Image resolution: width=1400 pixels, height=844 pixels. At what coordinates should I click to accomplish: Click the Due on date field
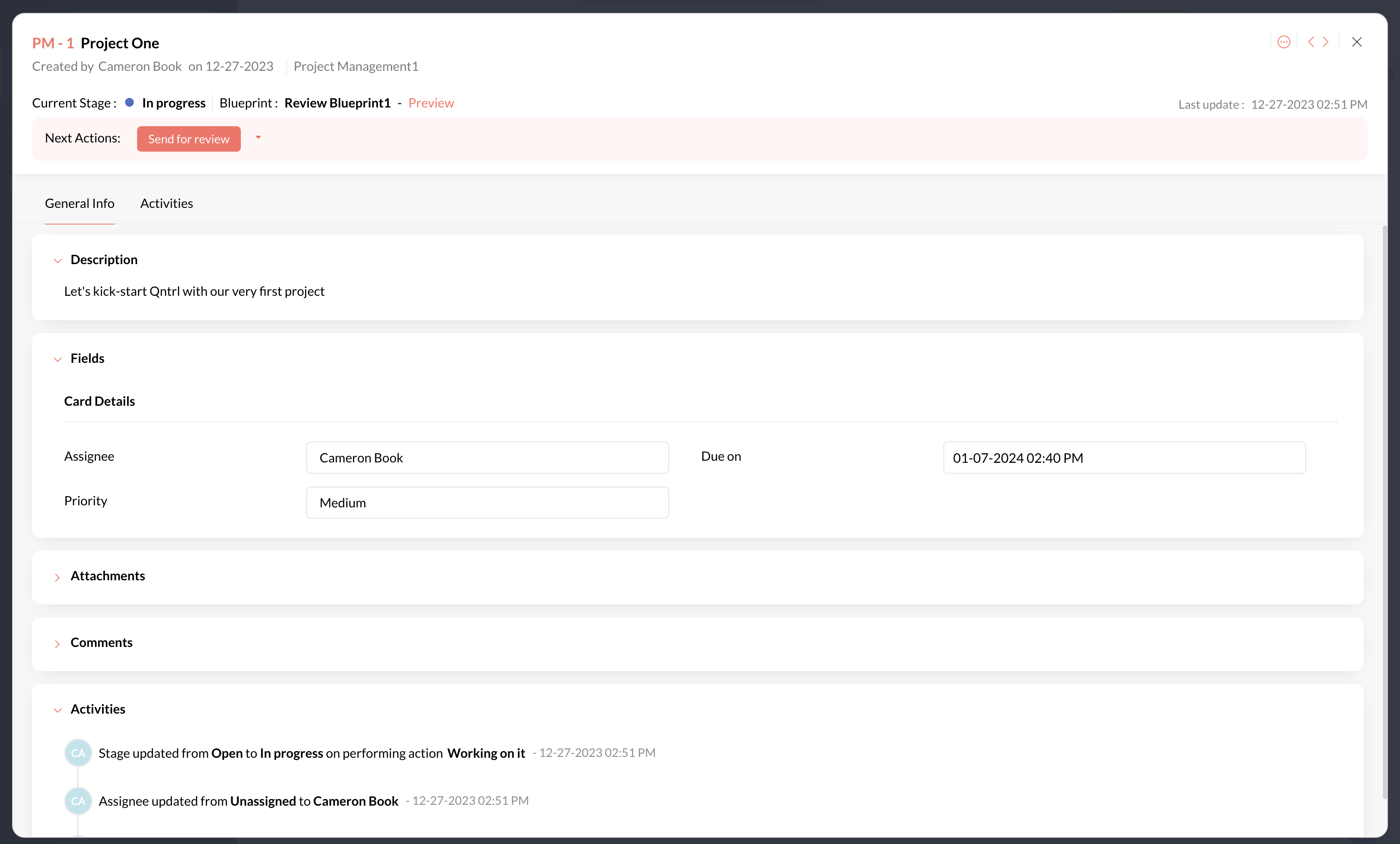tap(1124, 458)
